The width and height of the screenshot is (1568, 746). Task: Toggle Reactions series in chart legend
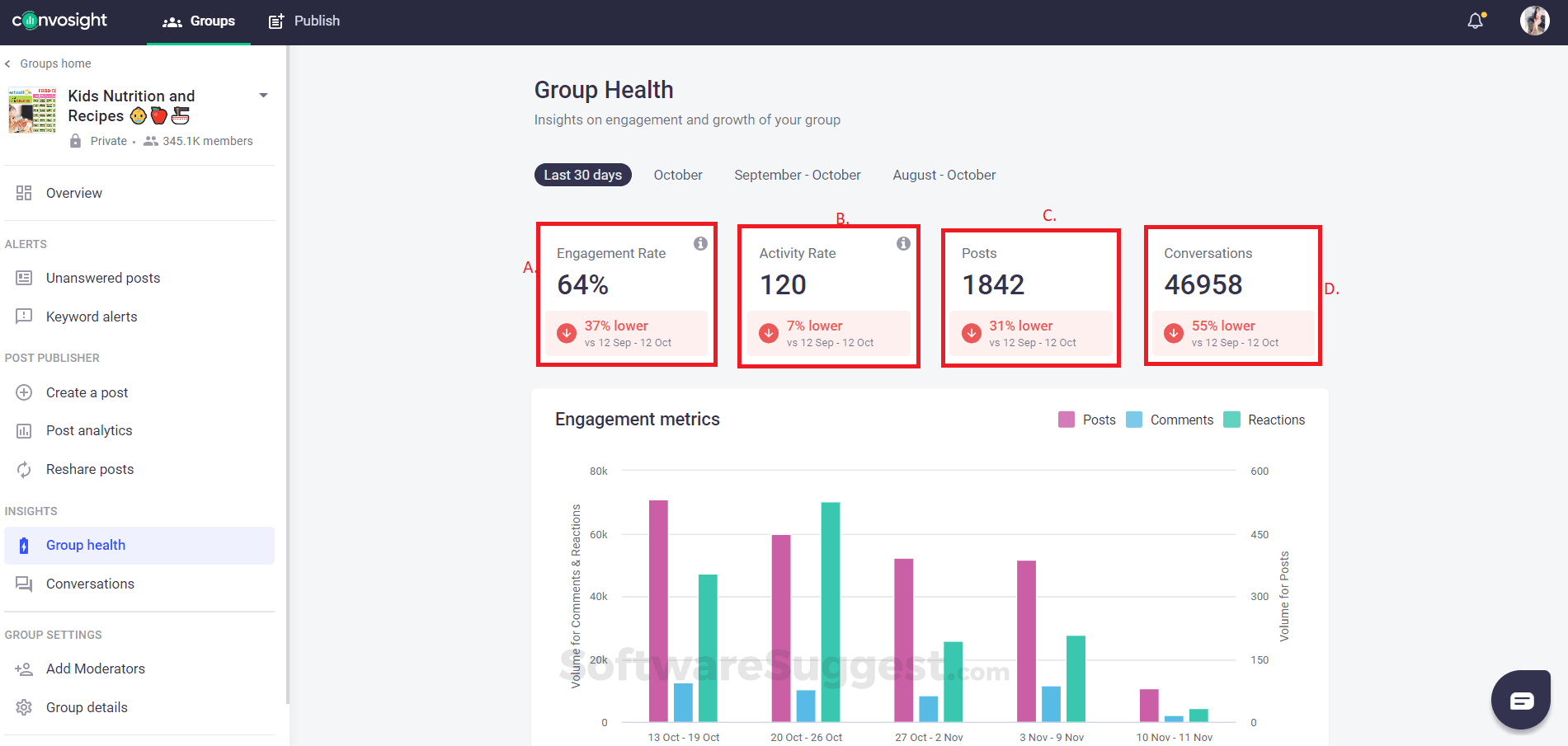[1264, 420]
